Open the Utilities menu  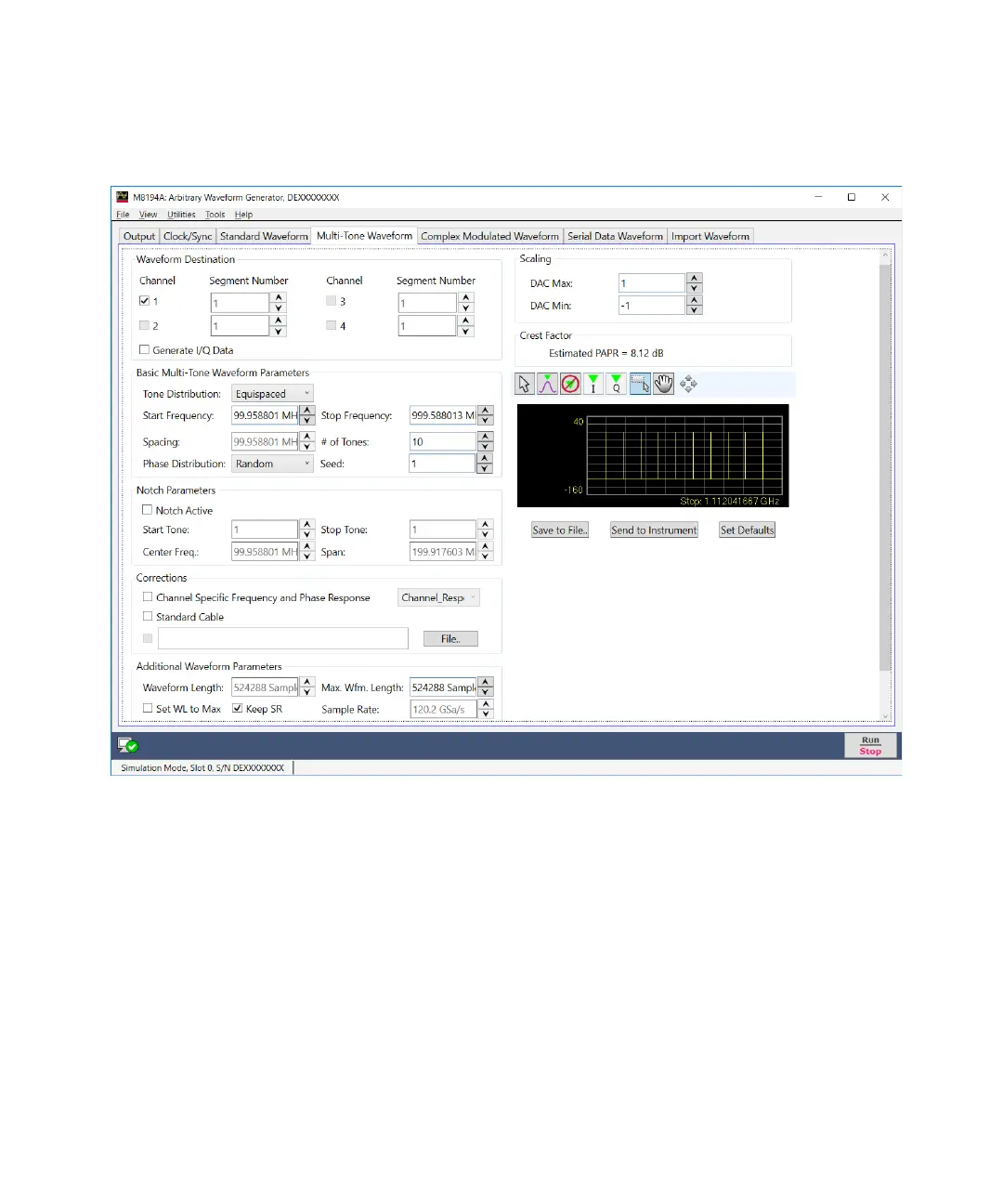click(181, 215)
